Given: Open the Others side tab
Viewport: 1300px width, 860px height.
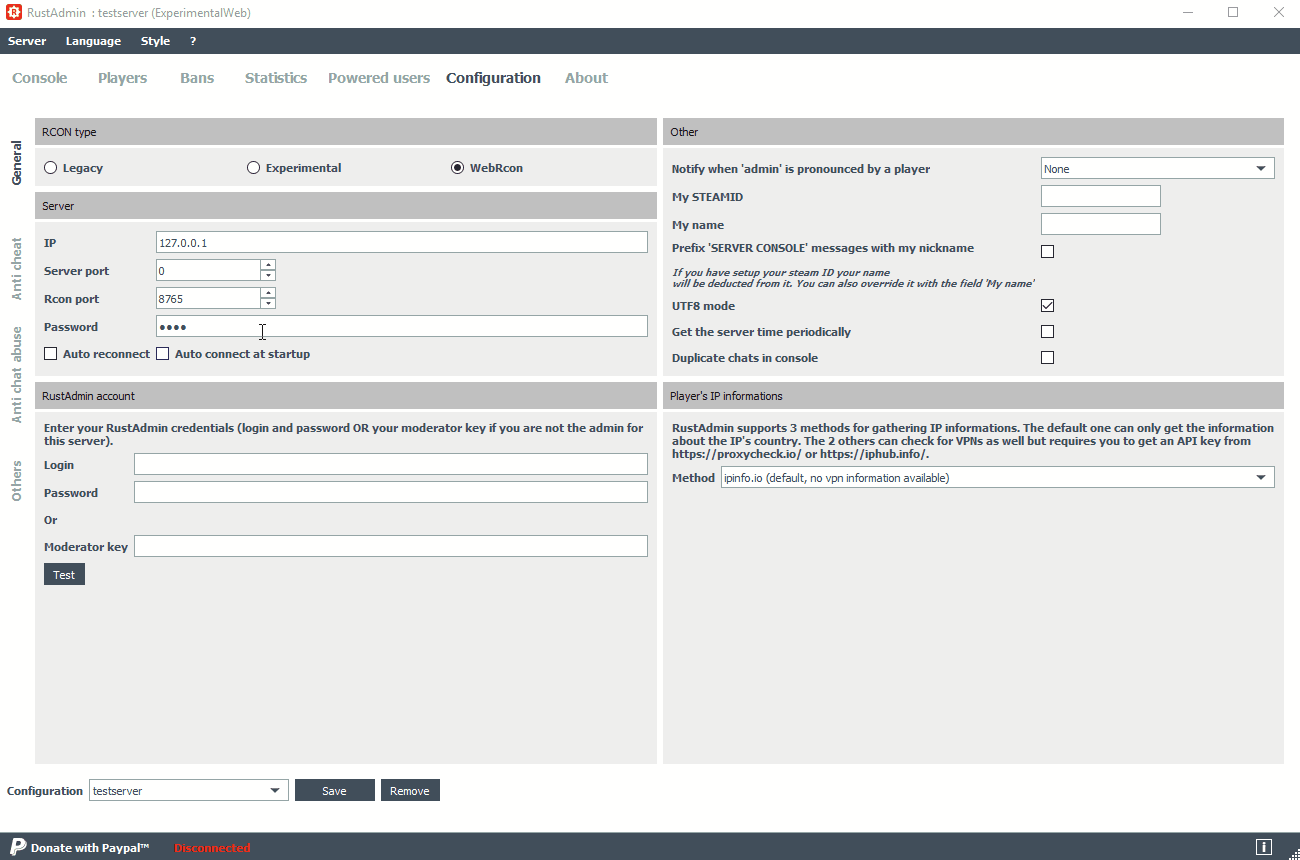Looking at the screenshot, I should [x=17, y=481].
